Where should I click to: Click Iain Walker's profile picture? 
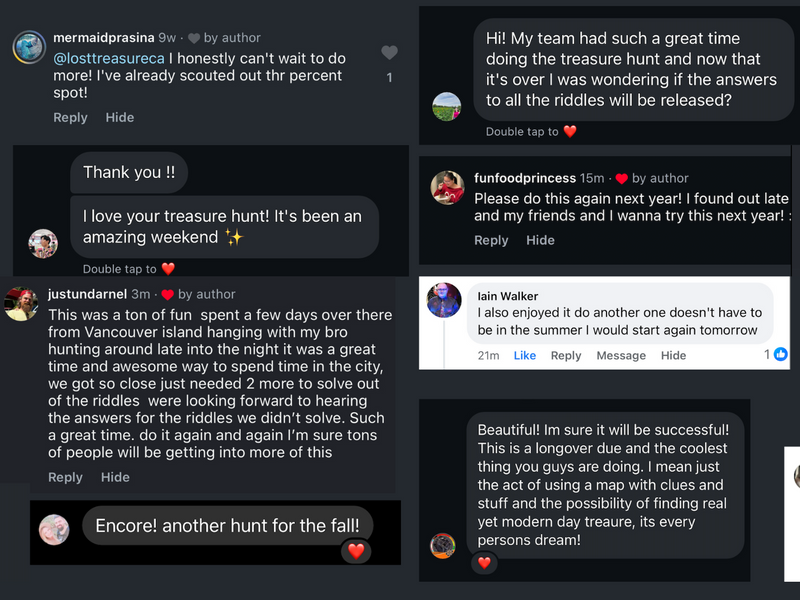445,300
